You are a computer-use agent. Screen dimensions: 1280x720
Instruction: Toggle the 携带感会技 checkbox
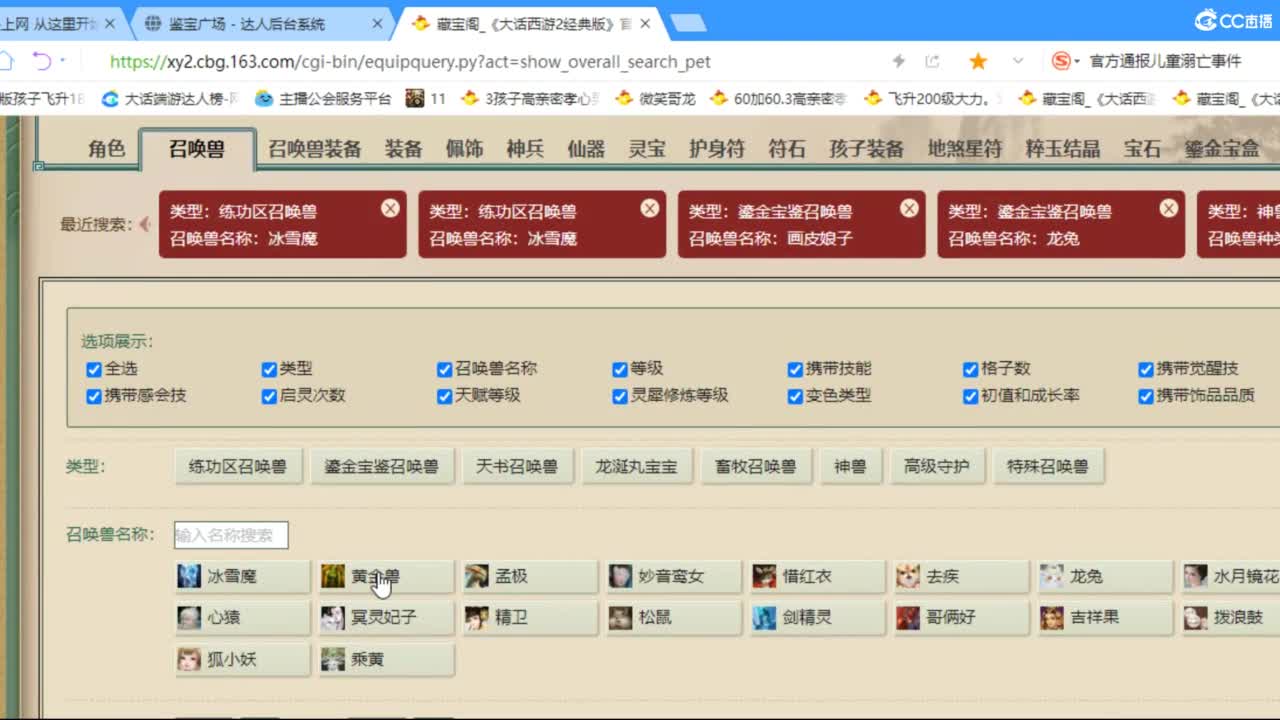pyautogui.click(x=94, y=396)
